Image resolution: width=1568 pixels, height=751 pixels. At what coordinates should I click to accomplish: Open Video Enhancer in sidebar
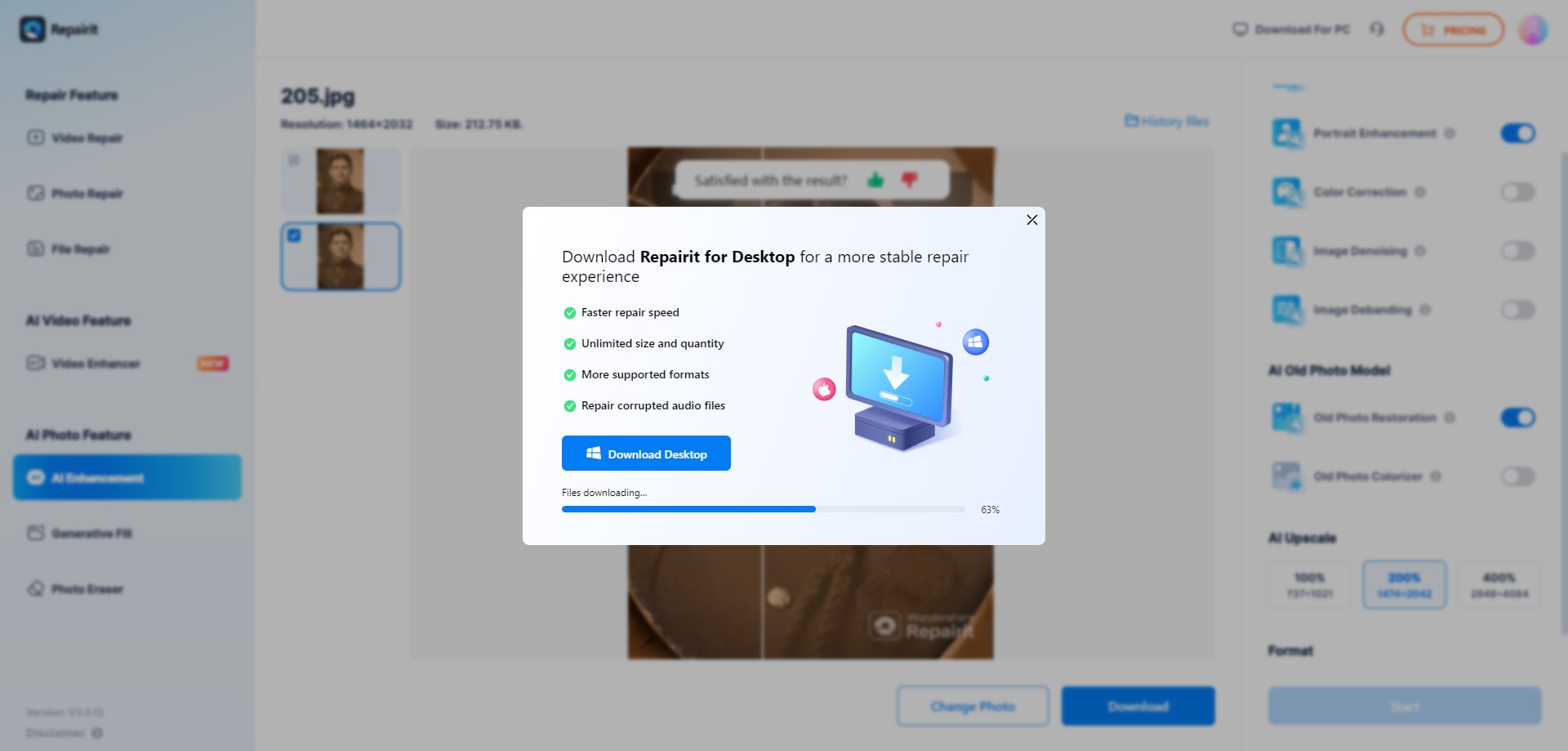[x=127, y=363]
